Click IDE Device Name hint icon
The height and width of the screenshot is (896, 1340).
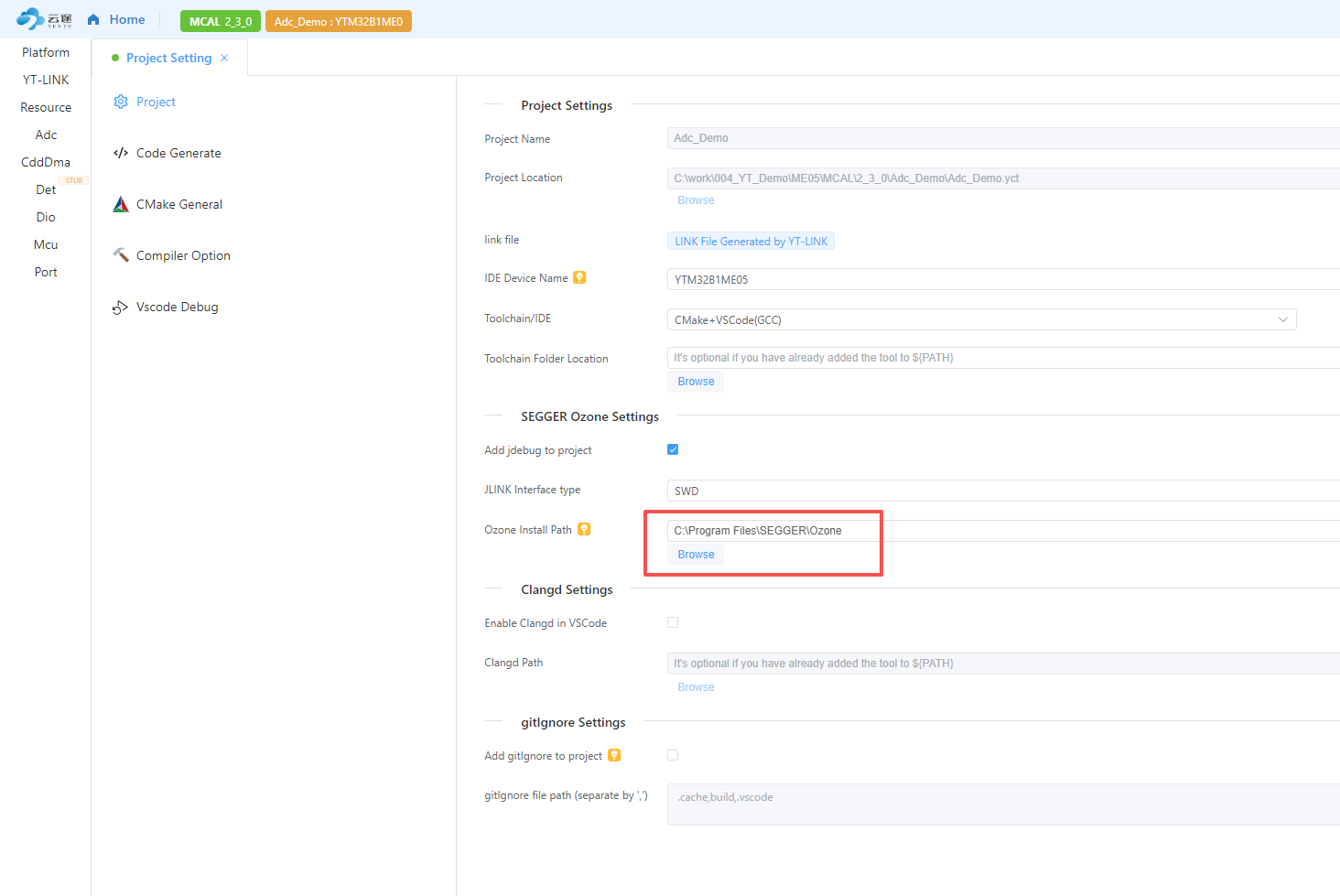tap(579, 278)
